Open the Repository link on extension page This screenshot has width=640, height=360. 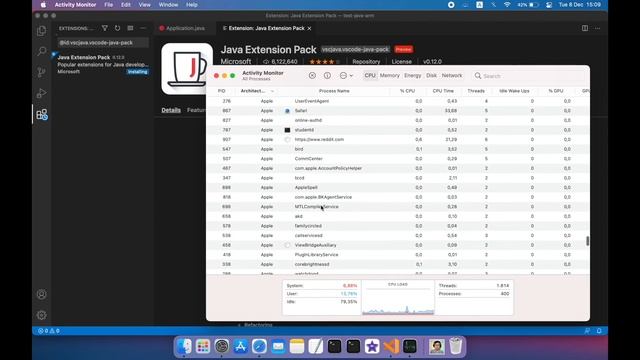[x=366, y=62]
